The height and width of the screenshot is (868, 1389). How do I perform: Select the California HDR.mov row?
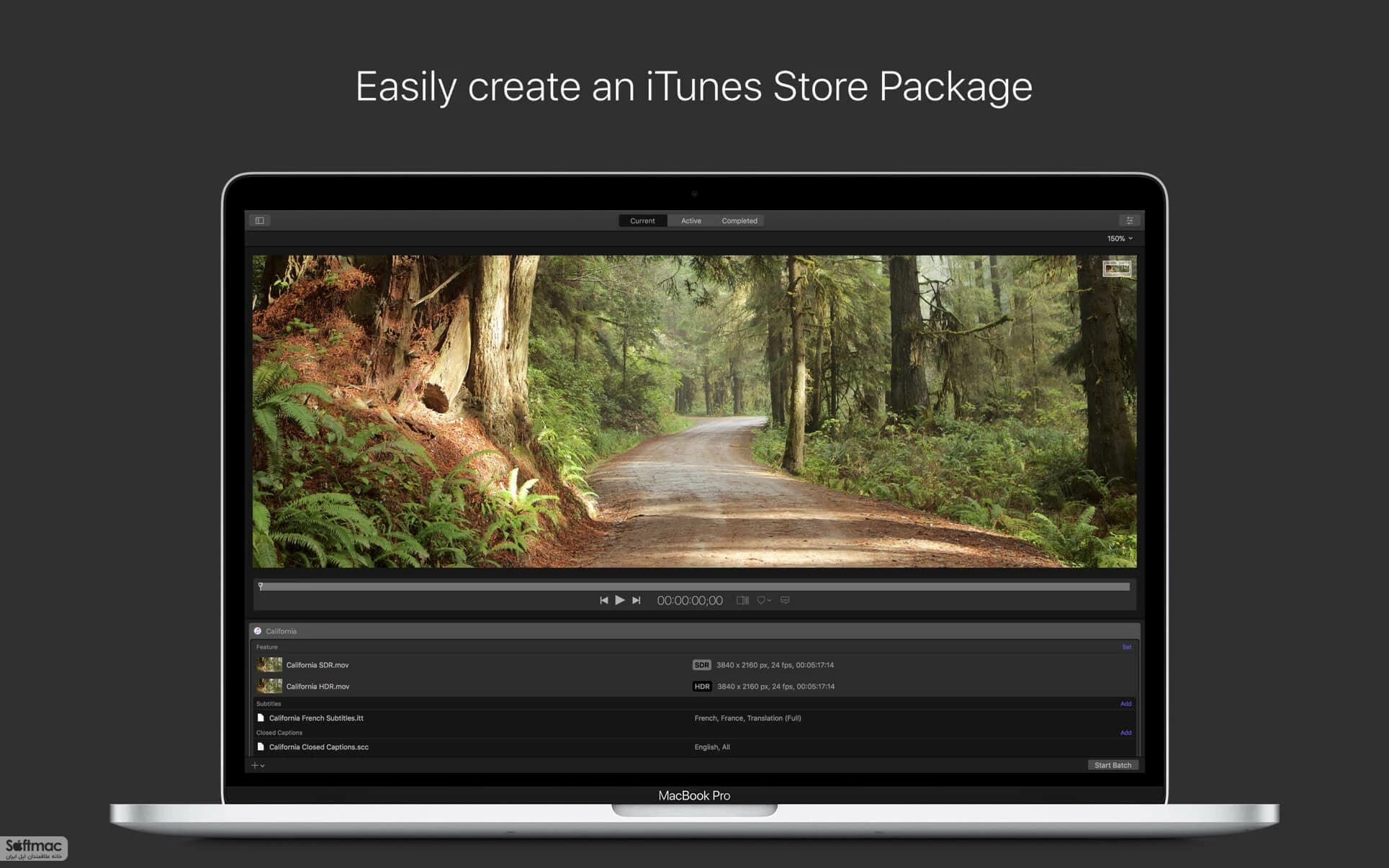pyautogui.click(x=694, y=686)
